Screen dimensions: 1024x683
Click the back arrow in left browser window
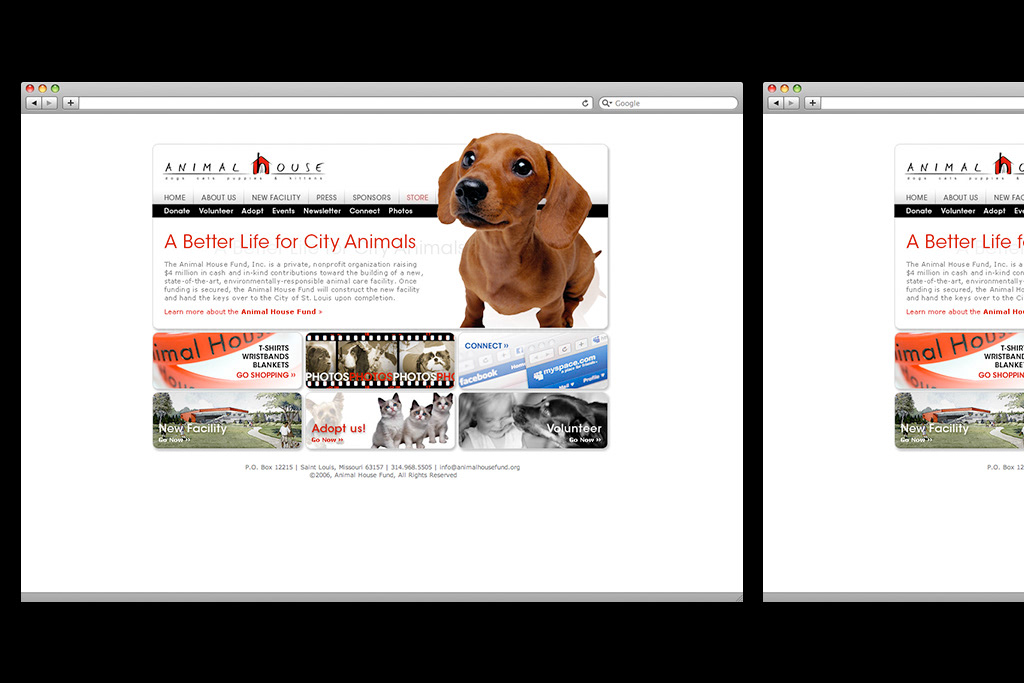(34, 103)
